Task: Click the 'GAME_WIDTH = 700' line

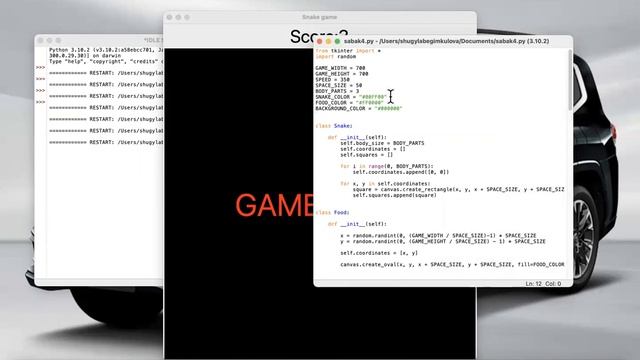Action: [x=340, y=68]
